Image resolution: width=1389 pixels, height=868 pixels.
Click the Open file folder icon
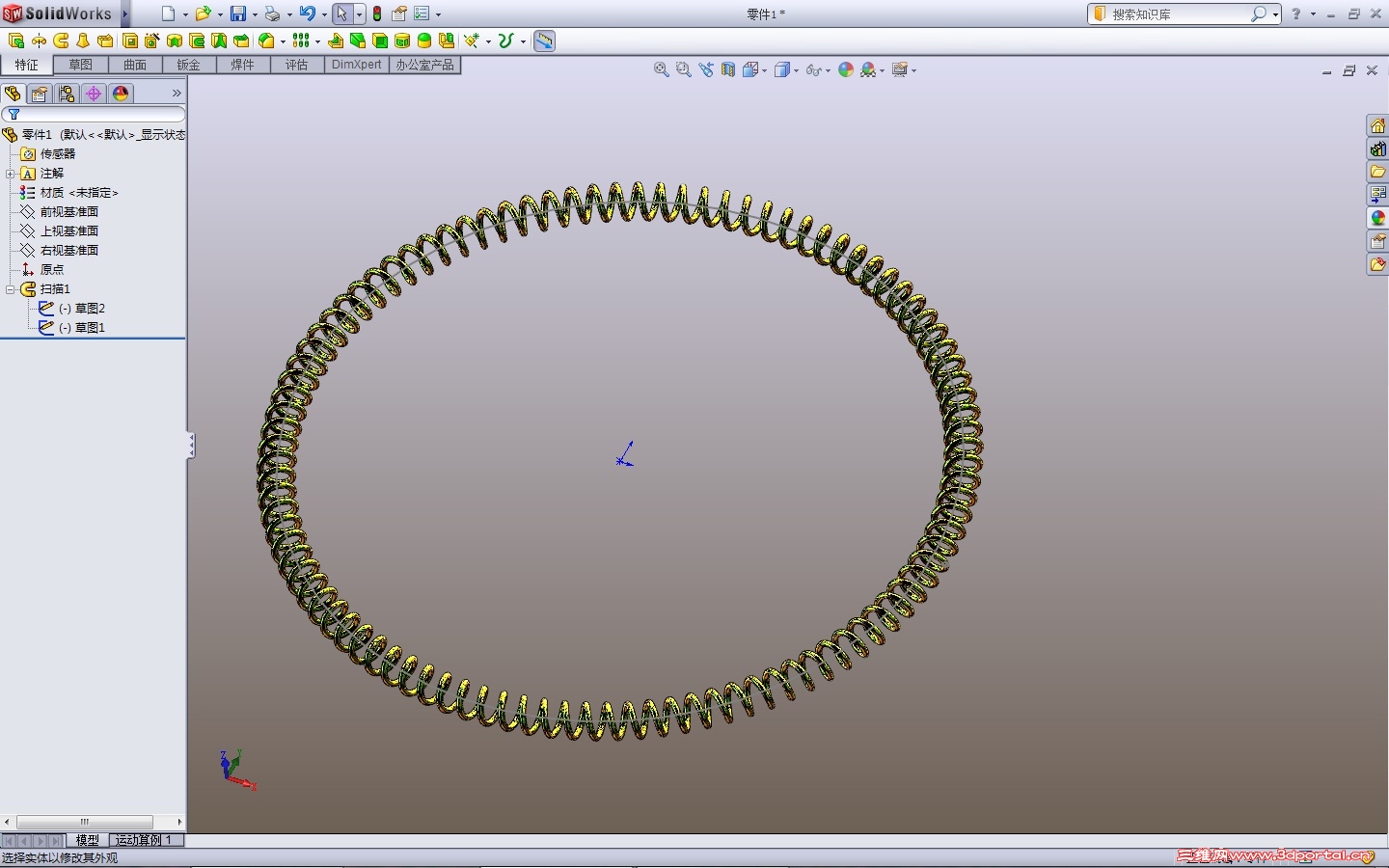click(x=203, y=14)
